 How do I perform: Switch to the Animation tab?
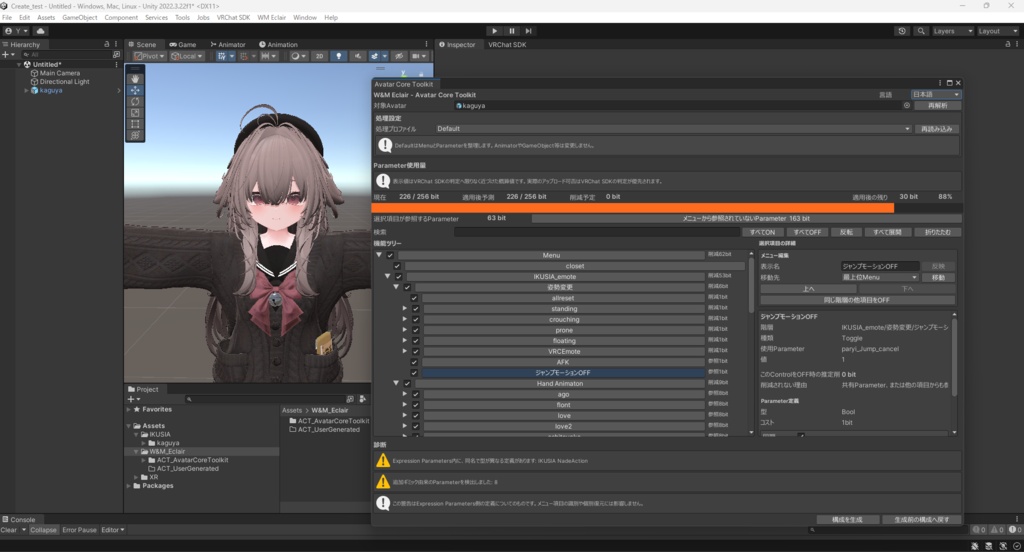coord(278,44)
